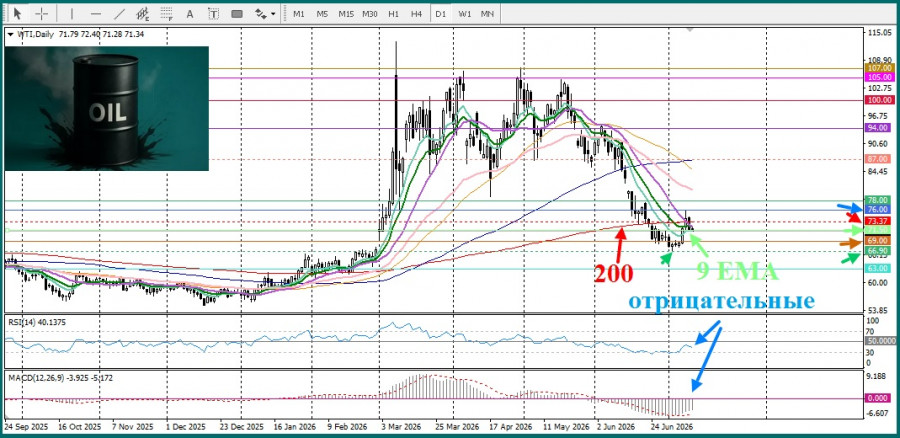Switch to H4 timeframe

[417, 13]
